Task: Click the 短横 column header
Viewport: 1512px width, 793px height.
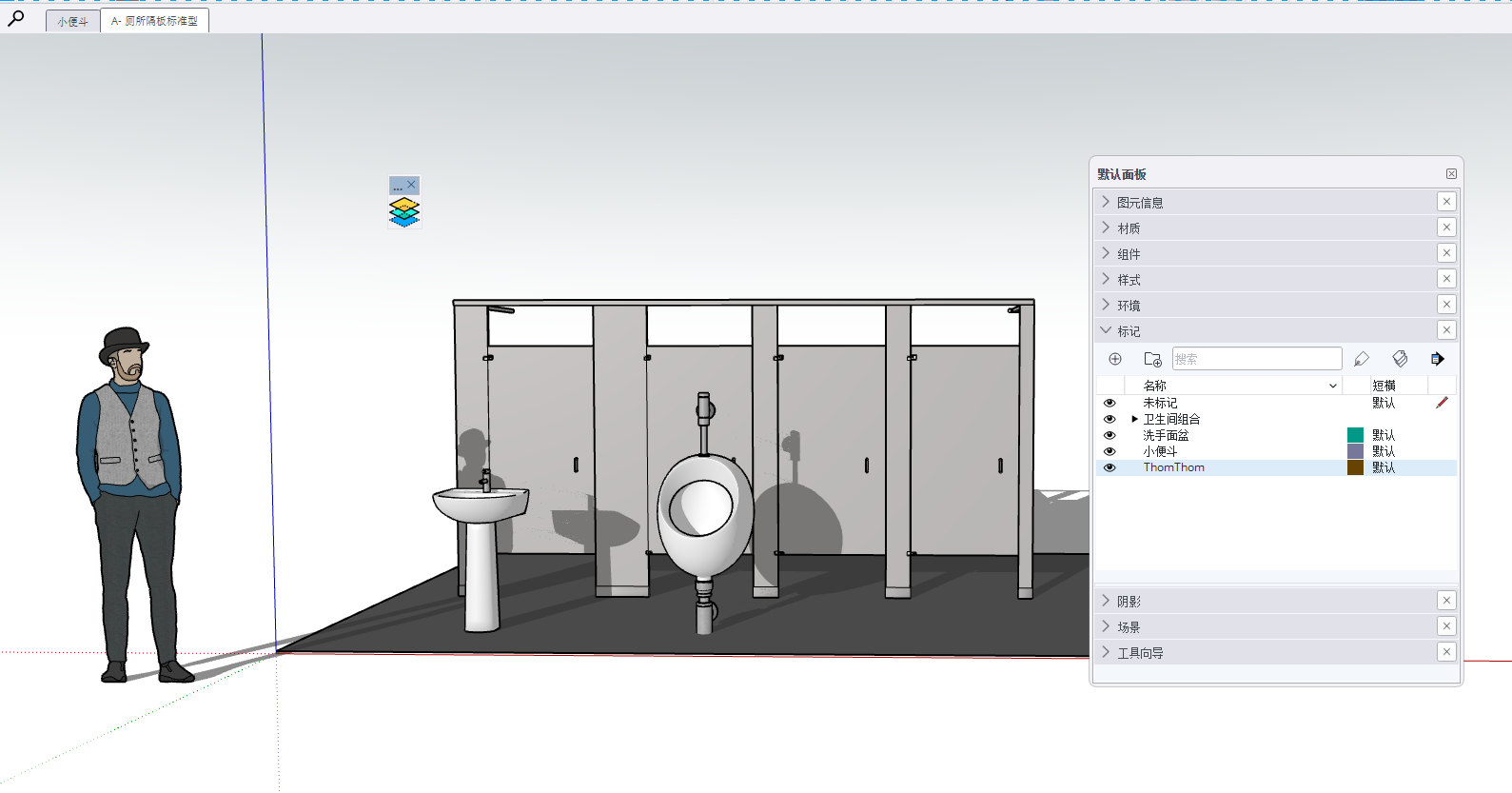Action: point(1384,386)
